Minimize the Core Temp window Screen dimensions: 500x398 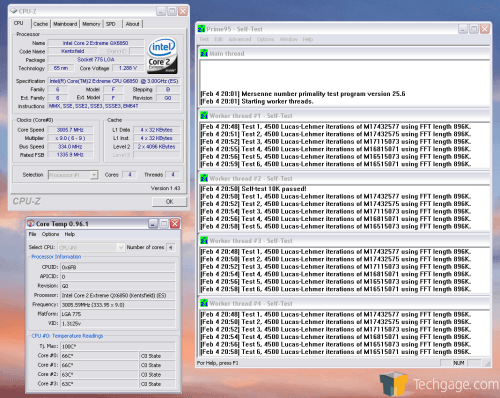tap(153, 224)
